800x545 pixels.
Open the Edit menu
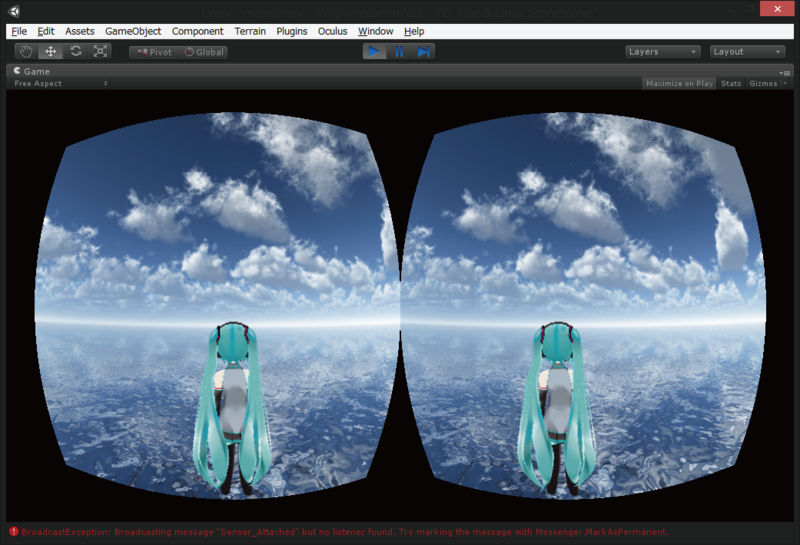[x=45, y=31]
